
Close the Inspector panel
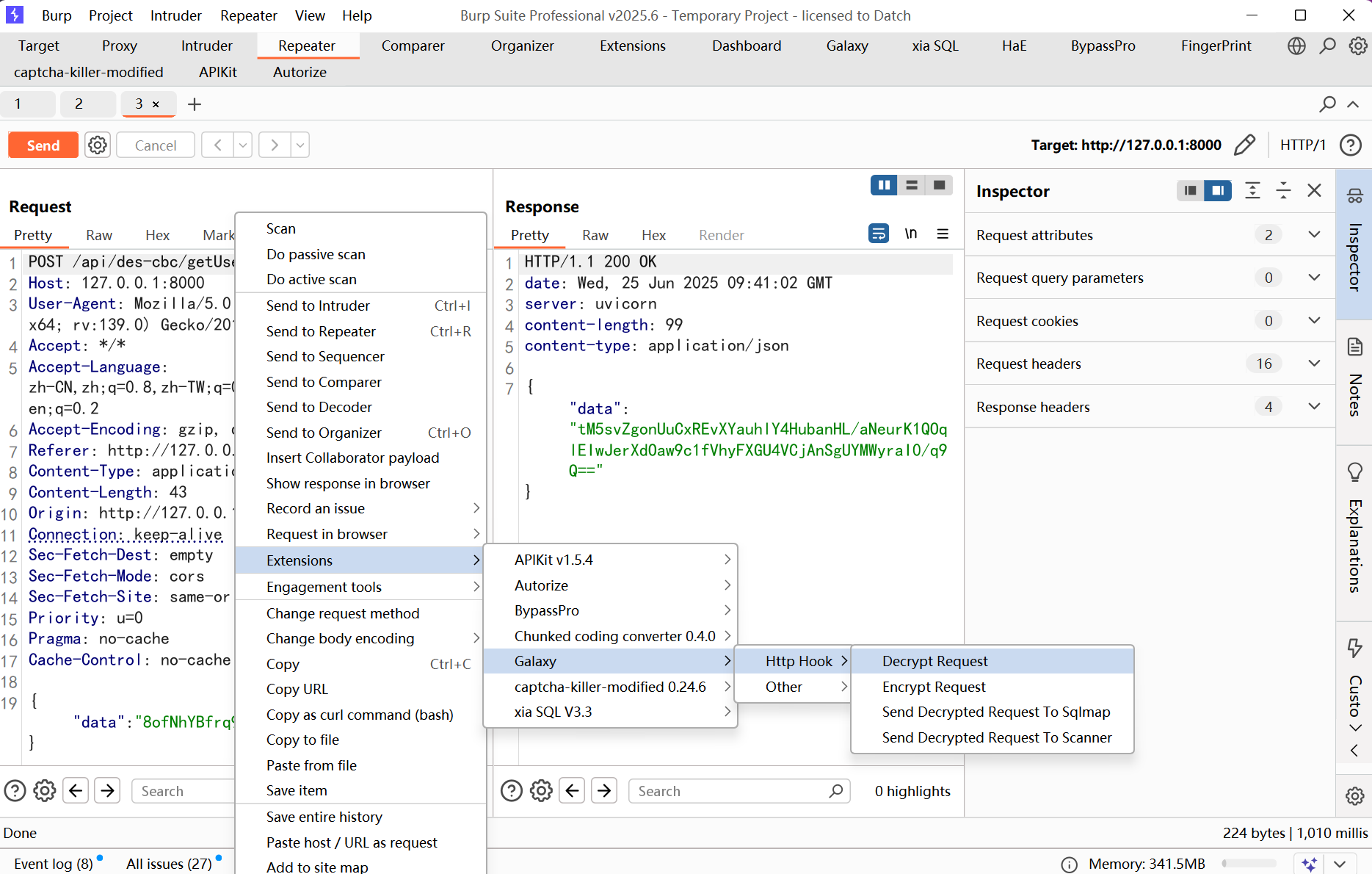(1315, 191)
